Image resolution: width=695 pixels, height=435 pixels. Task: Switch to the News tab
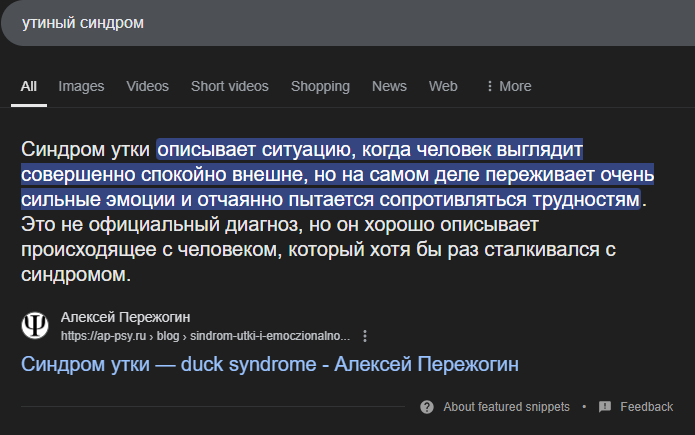coord(389,86)
